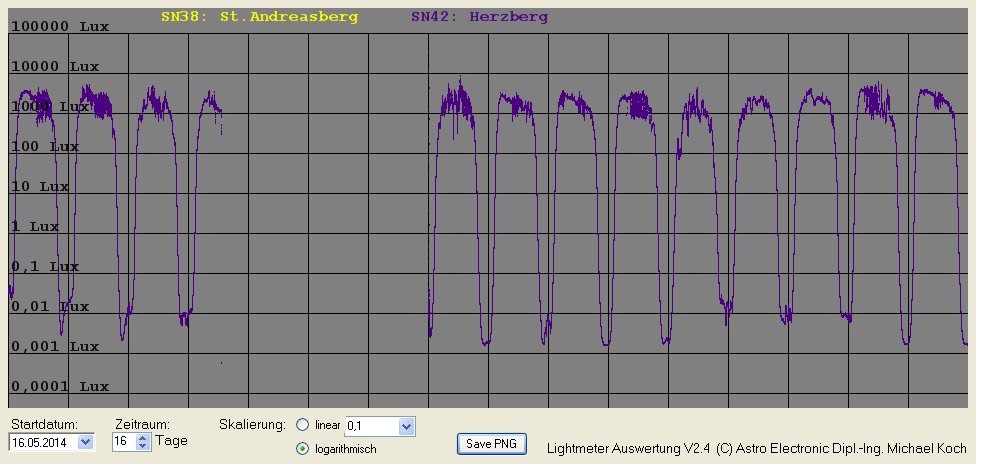Click the SN38: St.Andreasberg legend label
The height and width of the screenshot is (476, 981).
(x=259, y=17)
